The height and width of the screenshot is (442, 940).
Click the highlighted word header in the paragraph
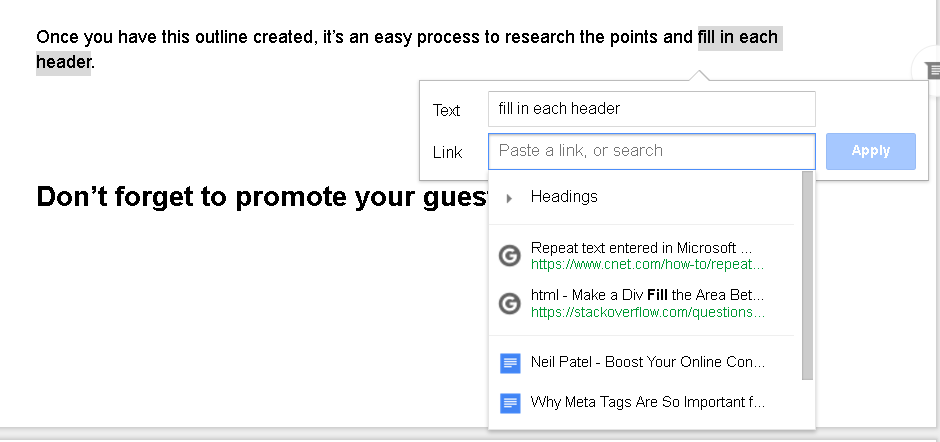click(x=63, y=61)
